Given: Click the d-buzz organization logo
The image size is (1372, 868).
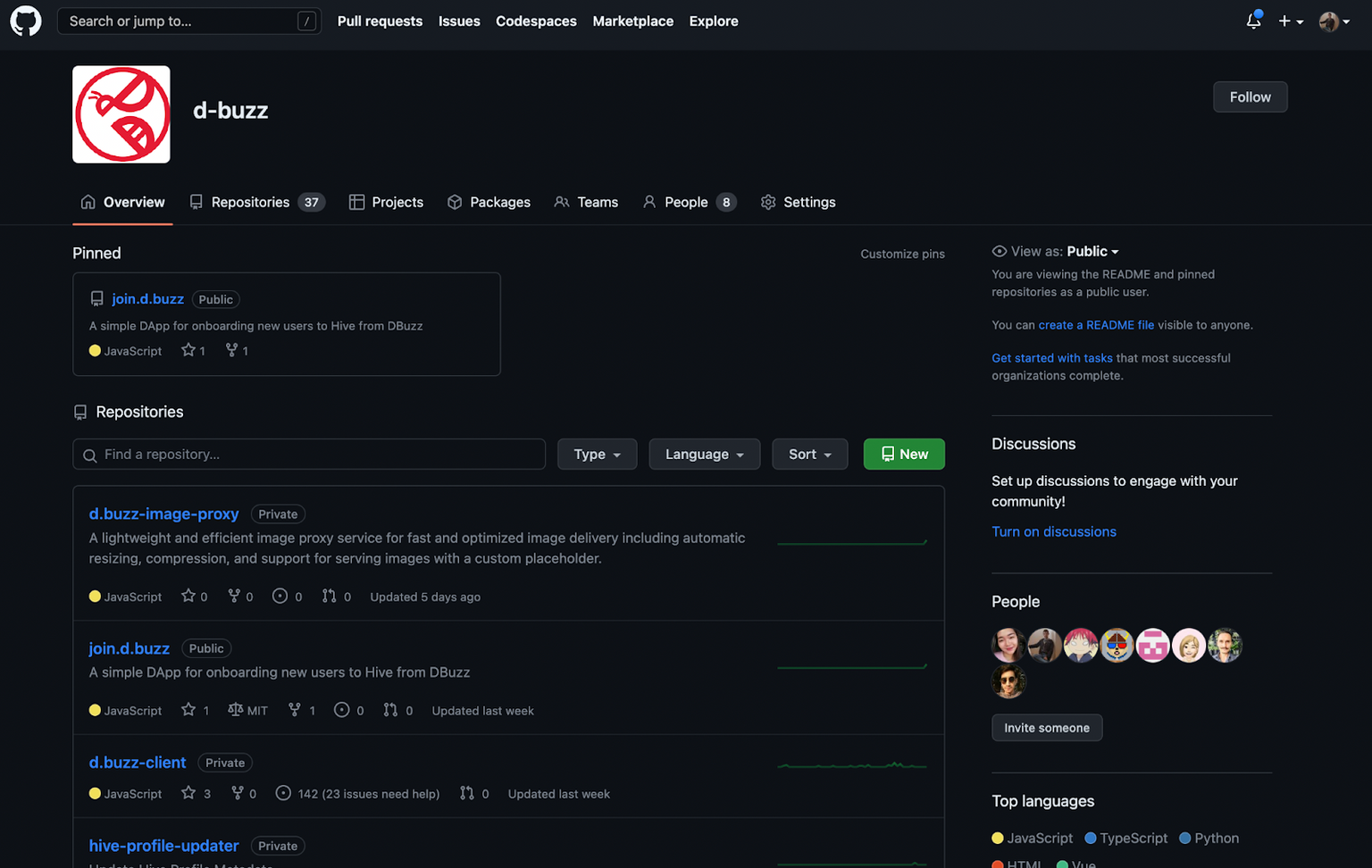Looking at the screenshot, I should coord(121,114).
